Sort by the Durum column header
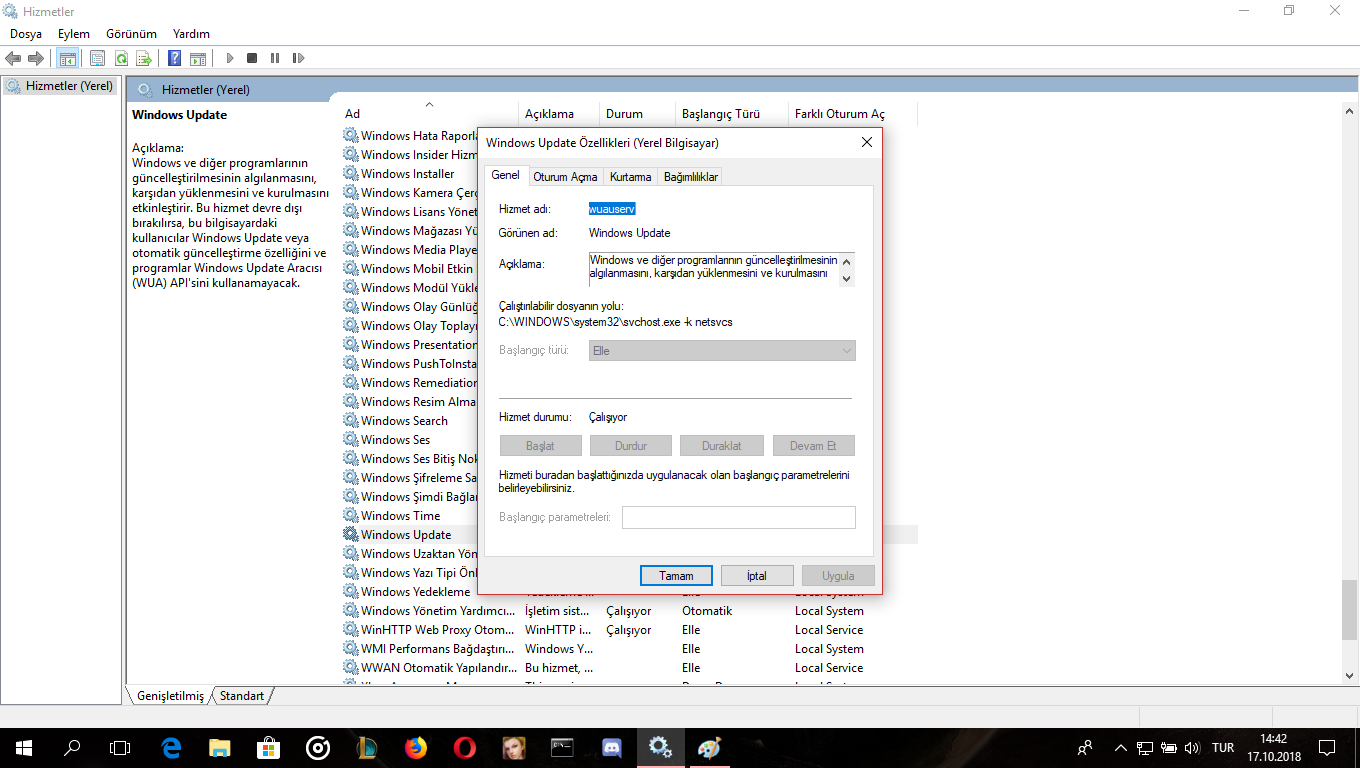Viewport: 1360px width, 768px height. click(638, 114)
